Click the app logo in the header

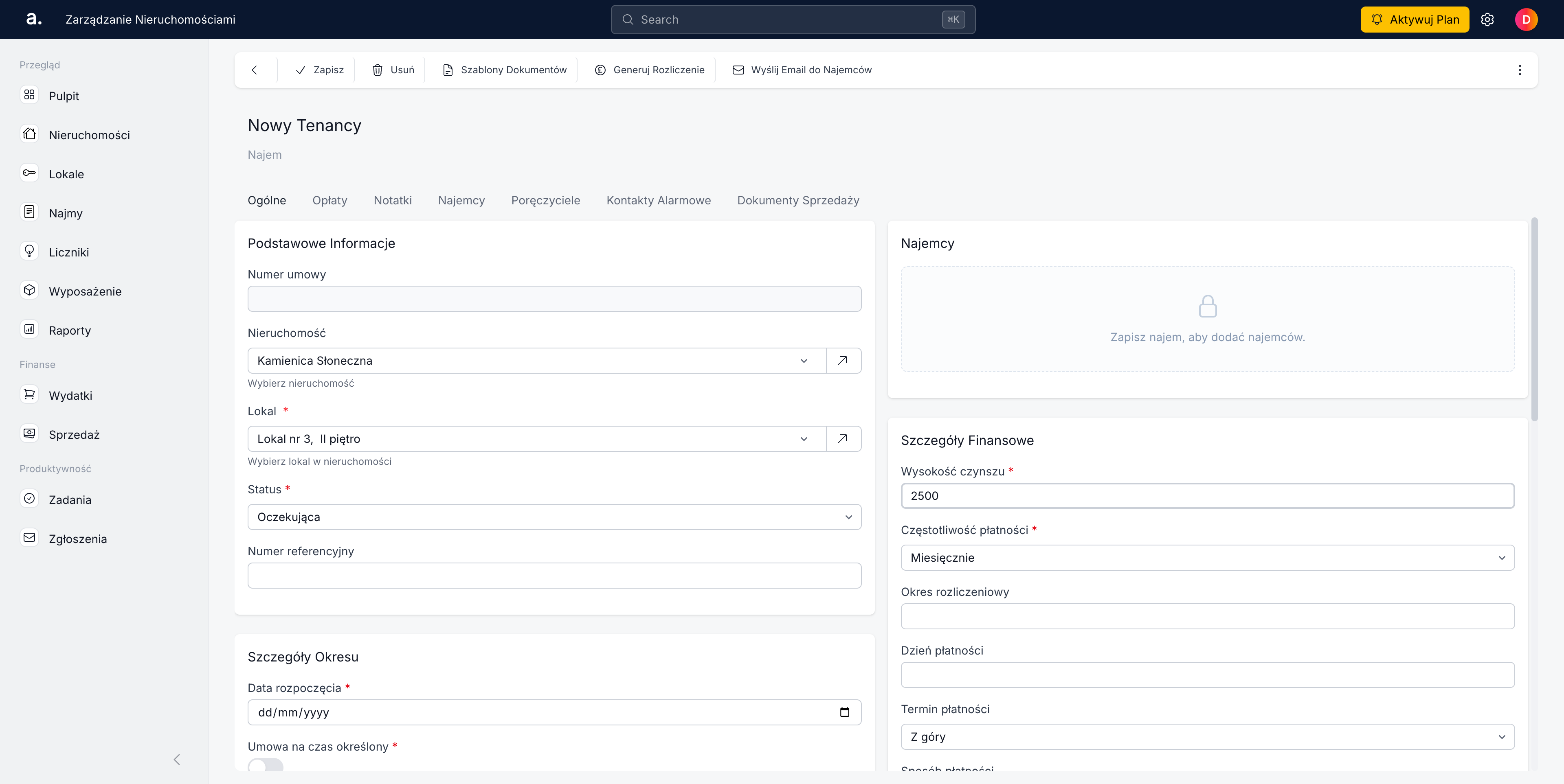click(33, 20)
